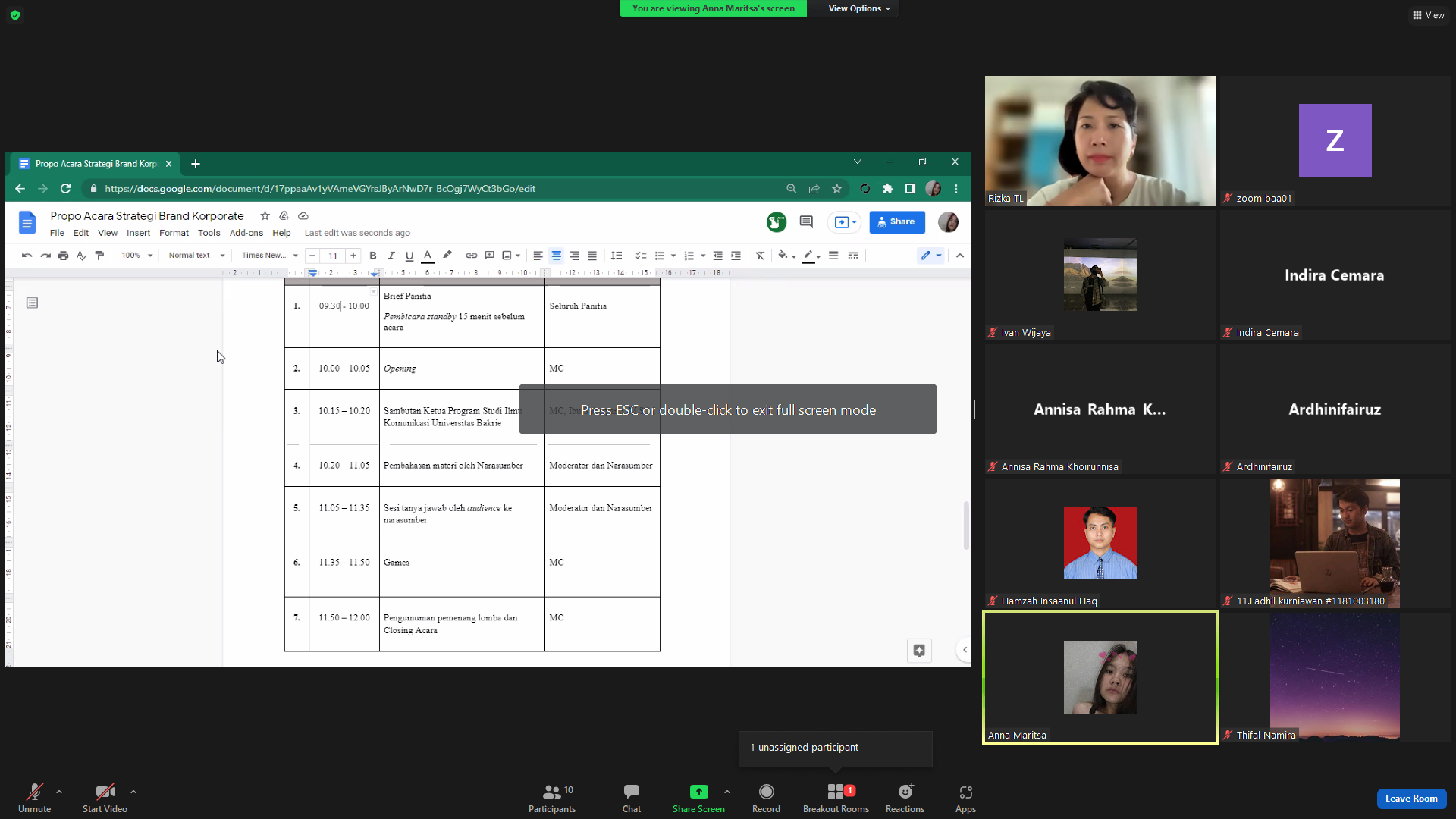
Task: Unmute the microphone in Zoom
Action: [35, 799]
